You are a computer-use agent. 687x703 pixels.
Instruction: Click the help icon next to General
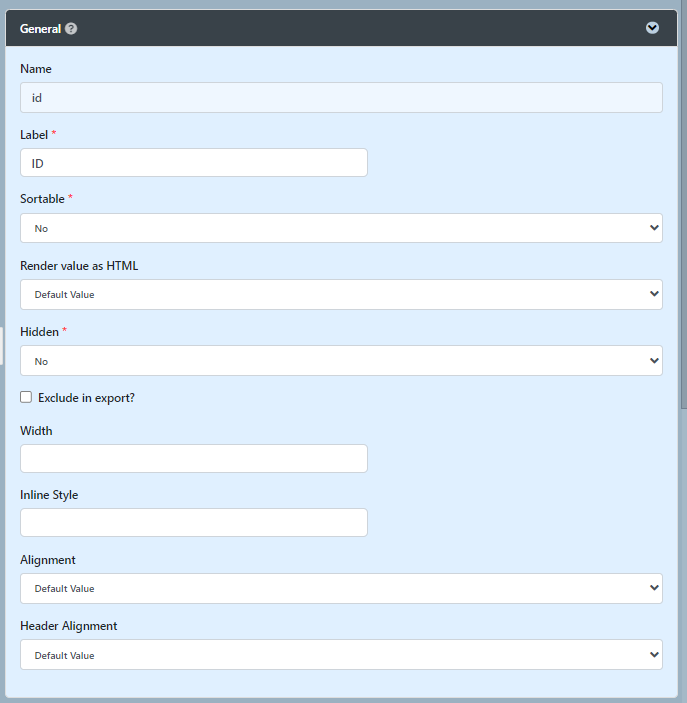coord(71,29)
